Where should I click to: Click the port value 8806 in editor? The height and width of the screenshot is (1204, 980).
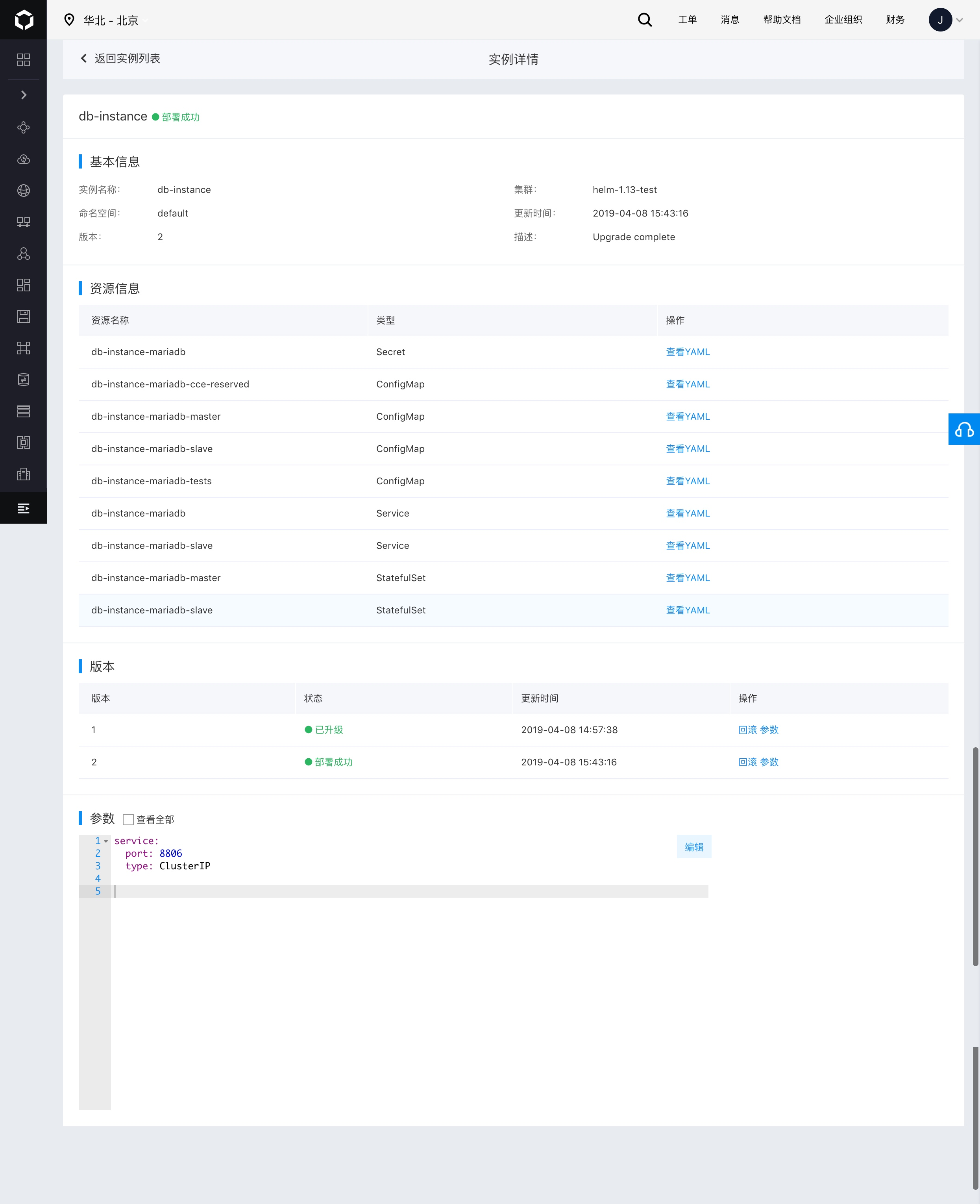click(x=170, y=853)
